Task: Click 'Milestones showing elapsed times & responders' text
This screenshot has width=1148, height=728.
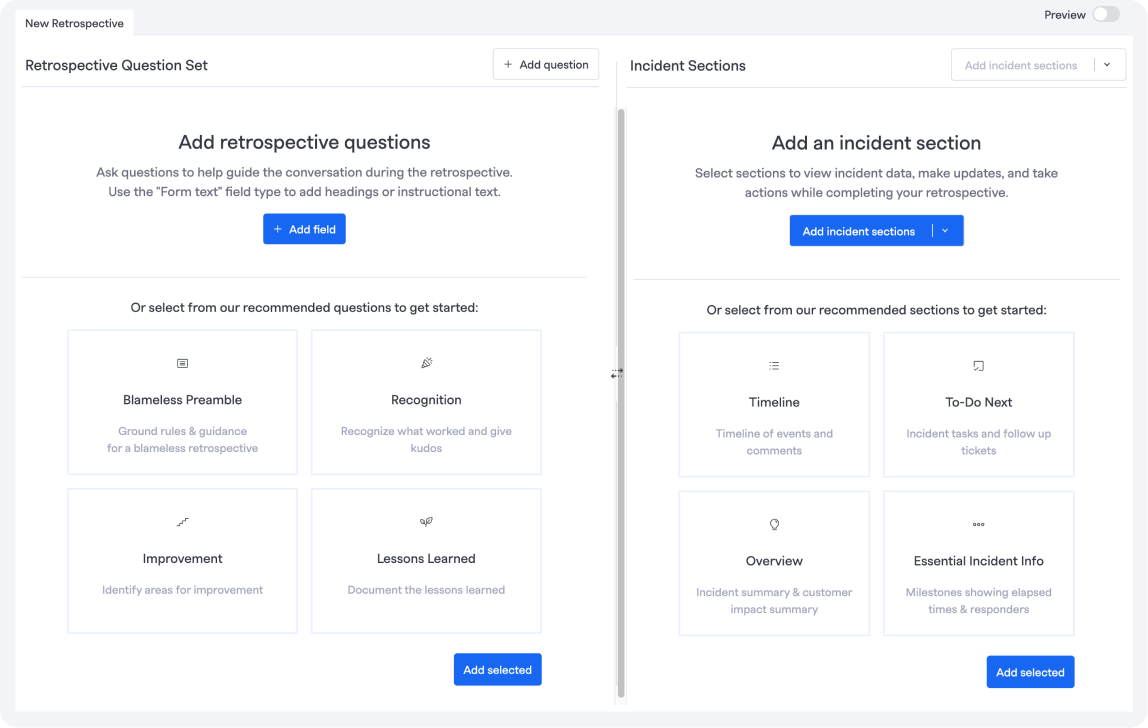Action: point(978,601)
